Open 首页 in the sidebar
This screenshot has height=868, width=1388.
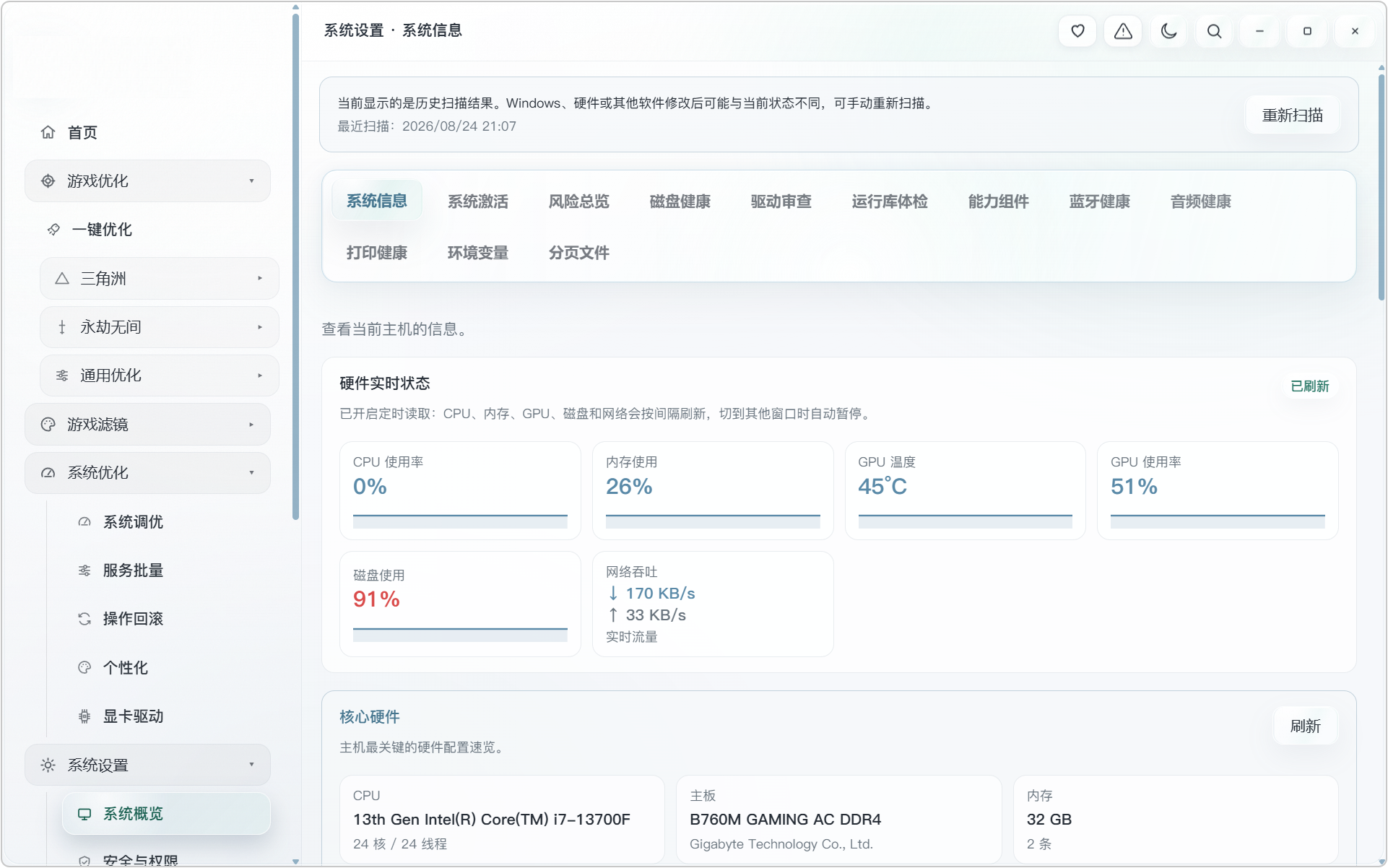[147, 132]
